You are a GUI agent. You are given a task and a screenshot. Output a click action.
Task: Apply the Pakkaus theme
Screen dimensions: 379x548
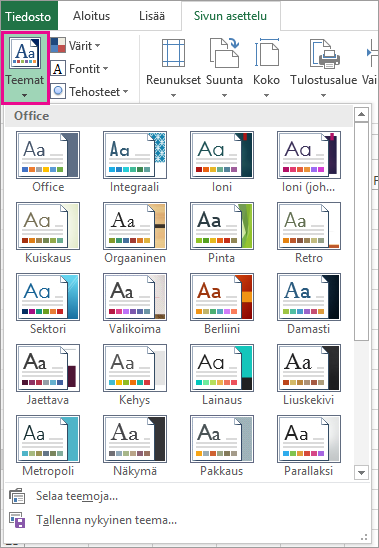pyautogui.click(x=222, y=446)
